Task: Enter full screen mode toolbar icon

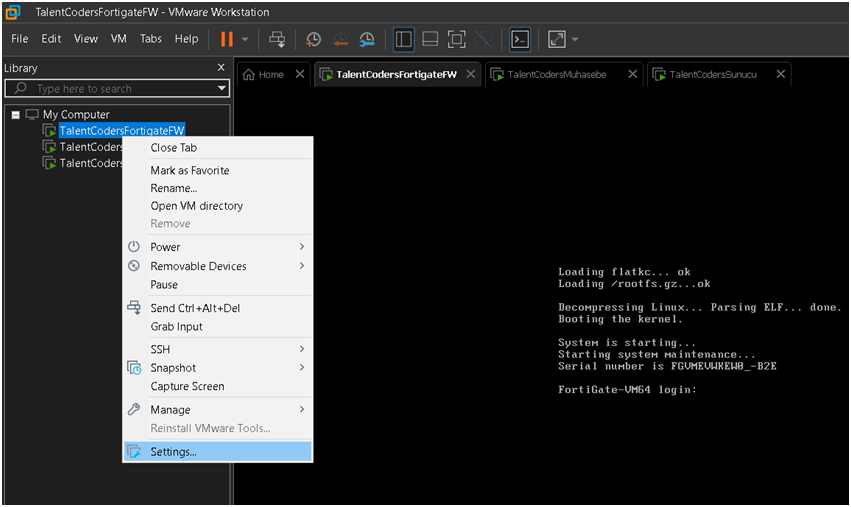Action: [456, 39]
